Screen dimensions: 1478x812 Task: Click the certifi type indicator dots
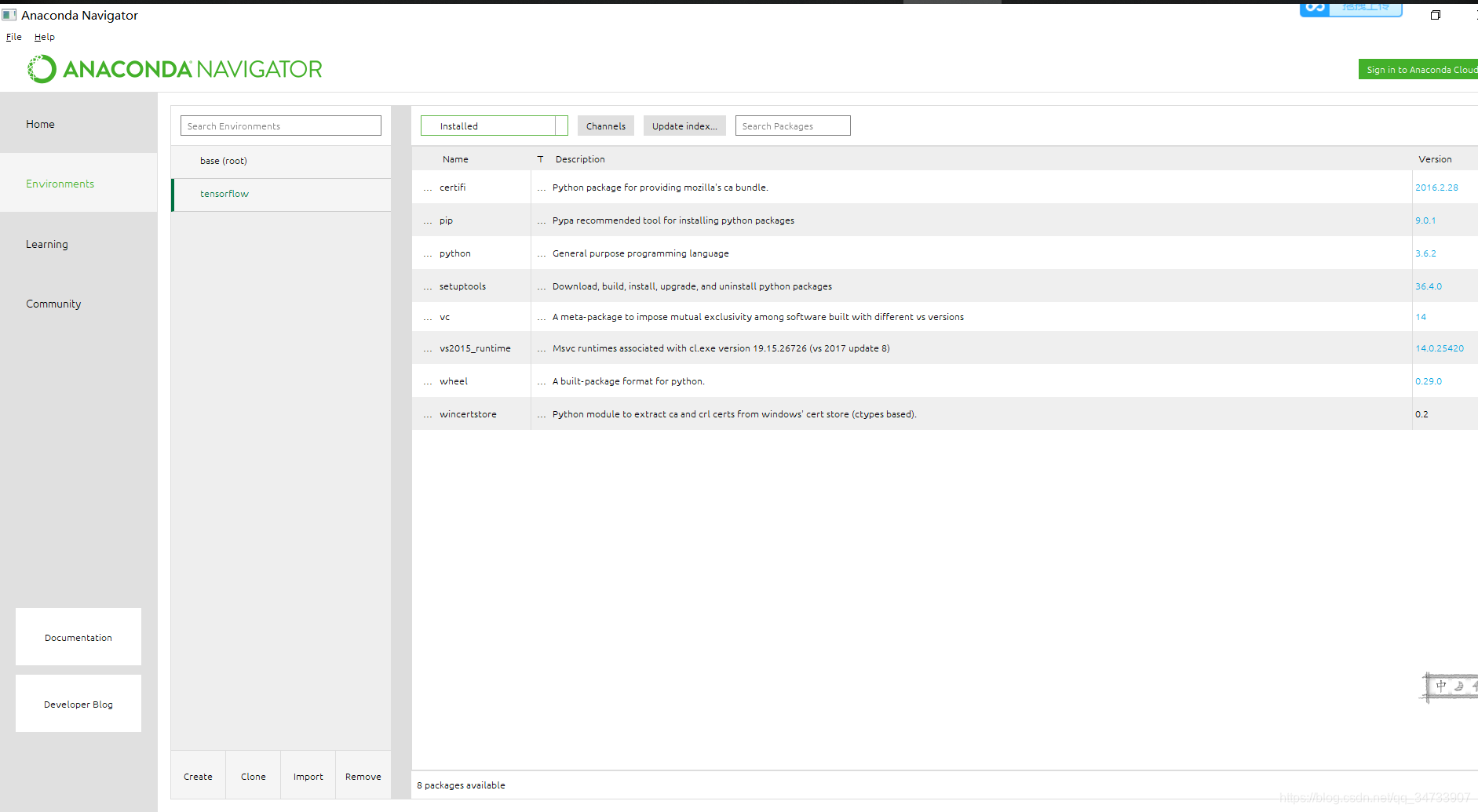pos(542,188)
